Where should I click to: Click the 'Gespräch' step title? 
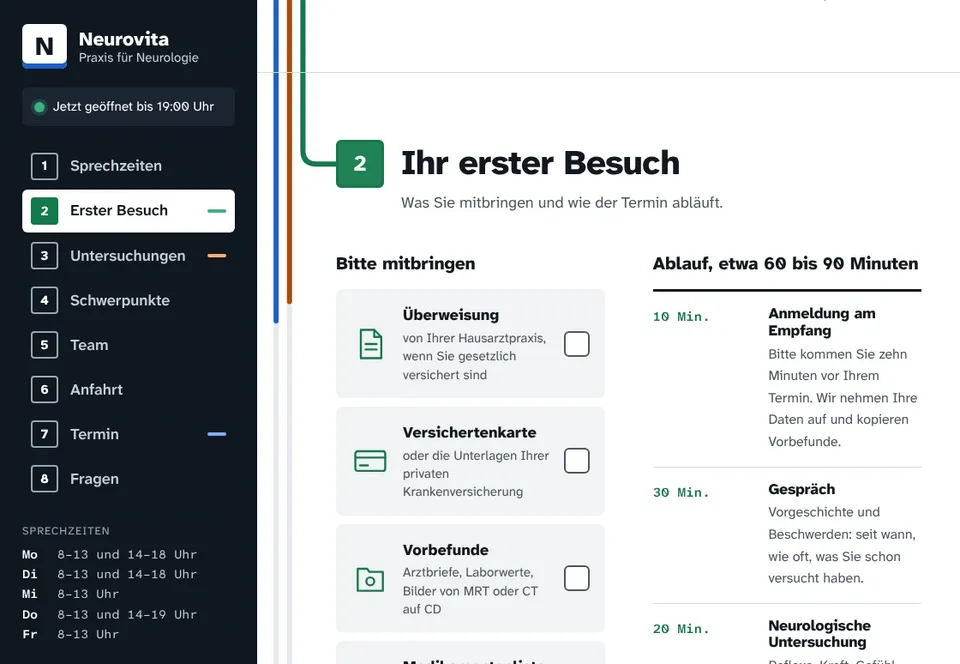[801, 490]
